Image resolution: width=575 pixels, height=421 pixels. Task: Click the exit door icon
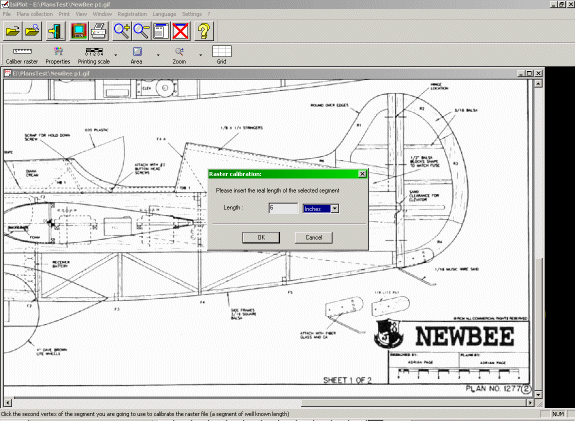pos(56,31)
